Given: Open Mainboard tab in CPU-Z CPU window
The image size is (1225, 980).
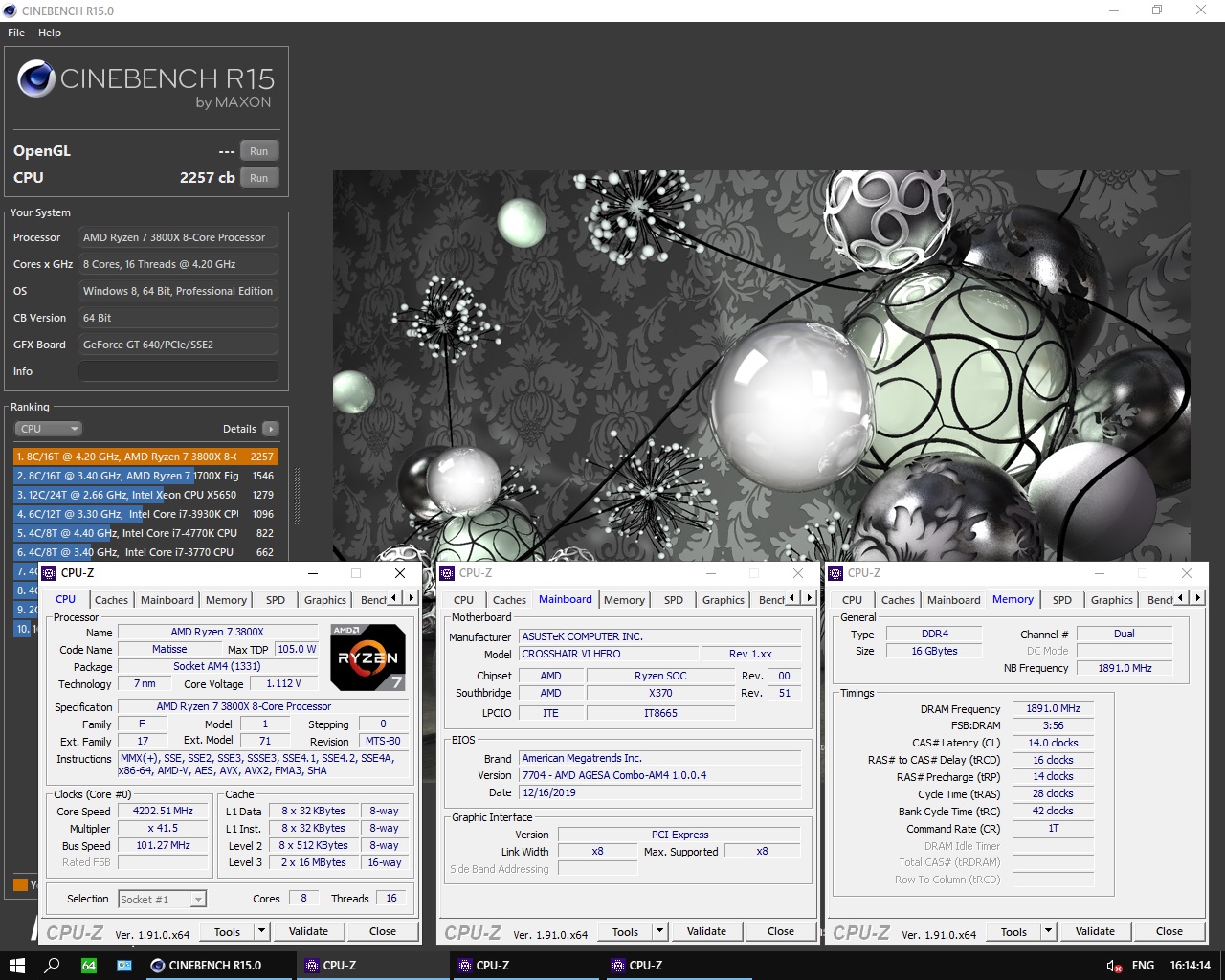Looking at the screenshot, I should tap(167, 600).
